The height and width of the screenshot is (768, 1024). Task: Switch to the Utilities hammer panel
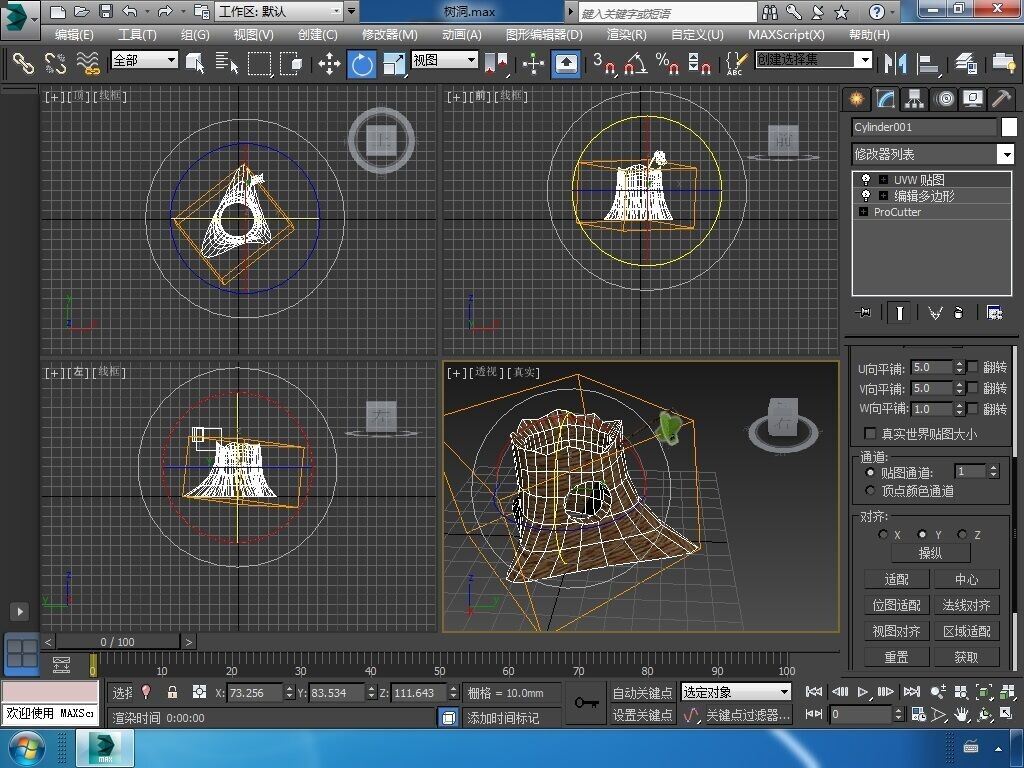tap(1001, 98)
